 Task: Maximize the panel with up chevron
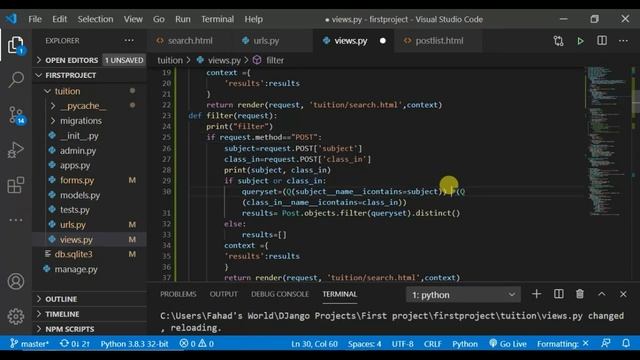602,294
